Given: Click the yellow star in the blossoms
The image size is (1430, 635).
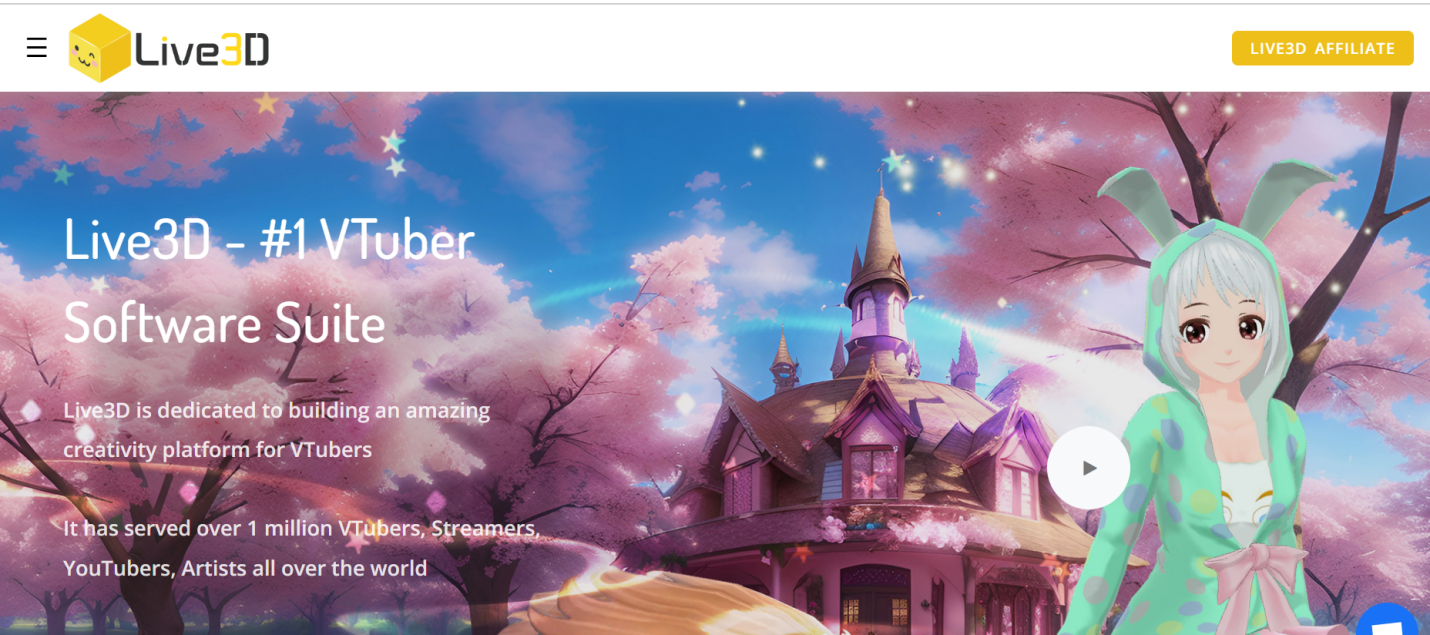Looking at the screenshot, I should [x=266, y=102].
